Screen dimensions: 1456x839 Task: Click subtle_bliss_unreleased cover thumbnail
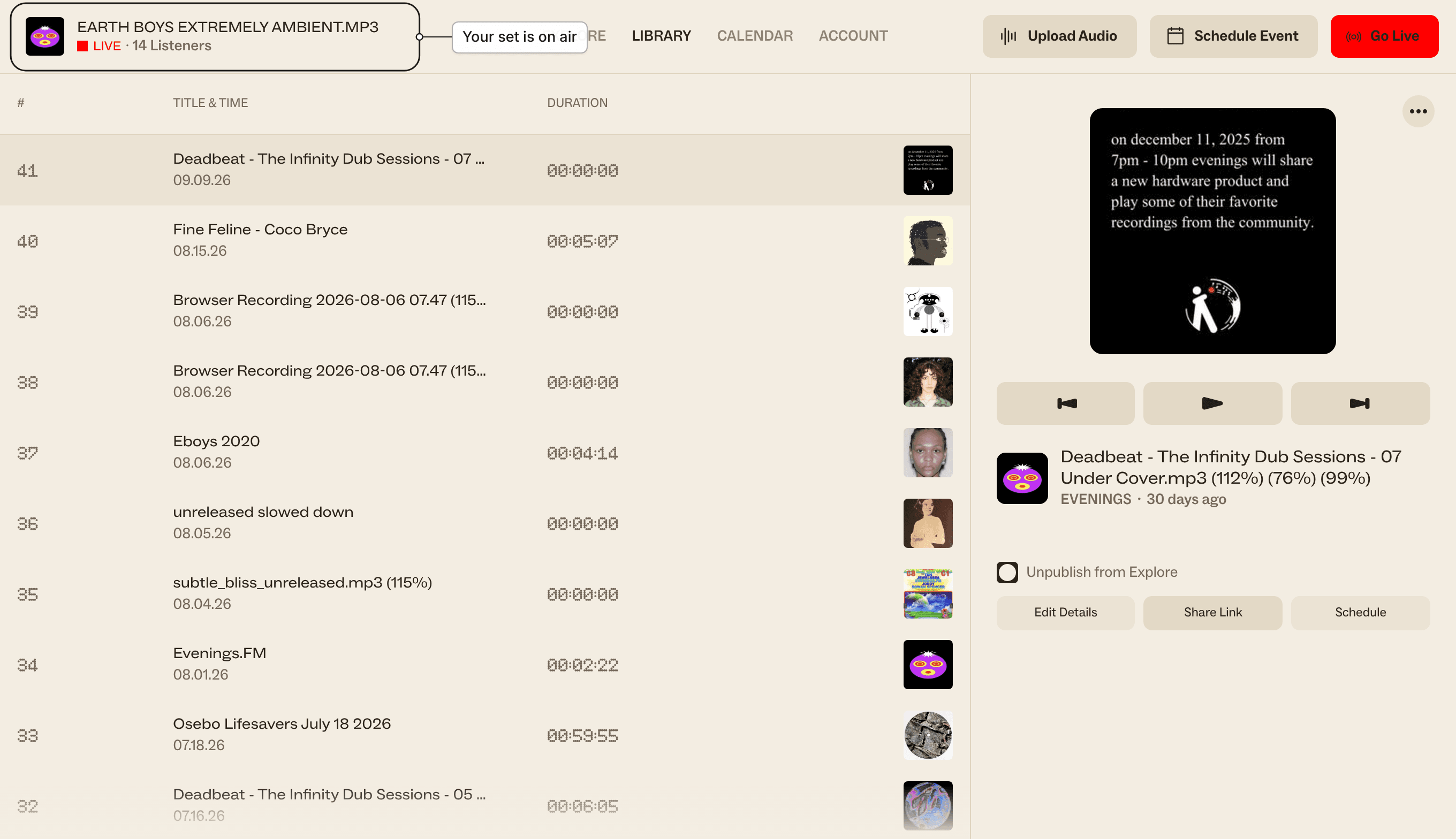pyautogui.click(x=928, y=594)
